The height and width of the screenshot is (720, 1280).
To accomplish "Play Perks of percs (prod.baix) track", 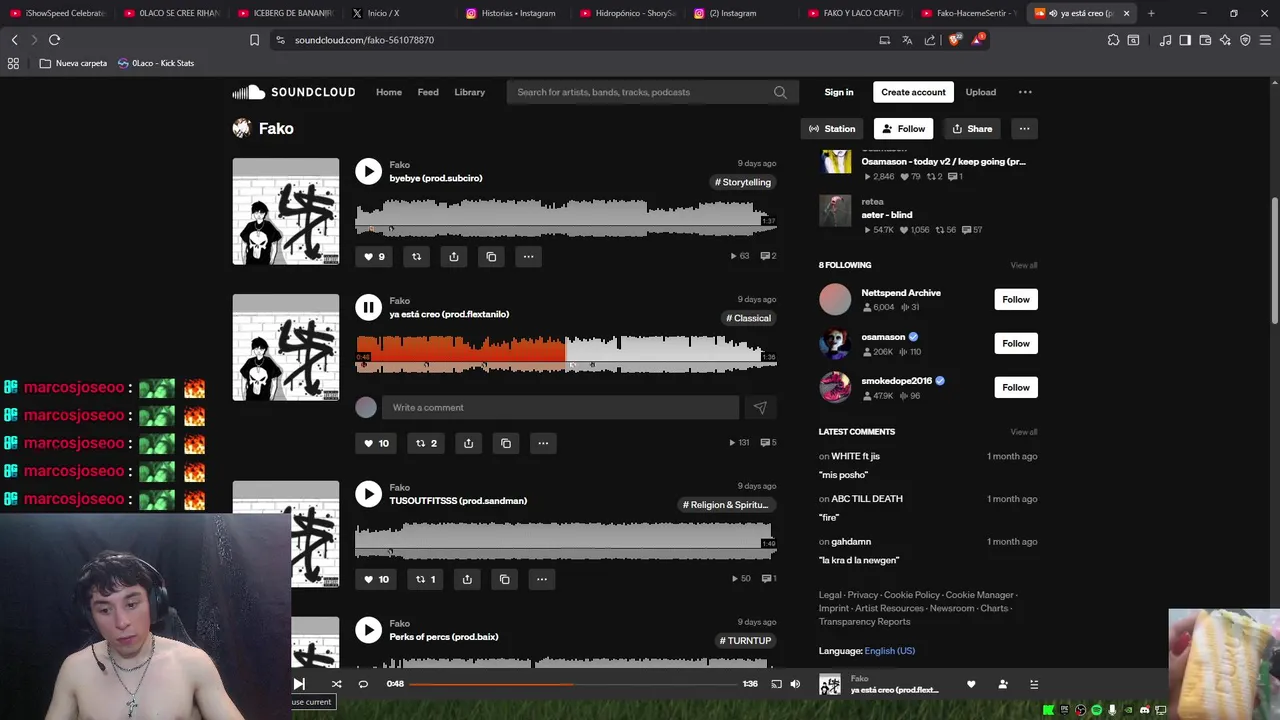I will [368, 630].
